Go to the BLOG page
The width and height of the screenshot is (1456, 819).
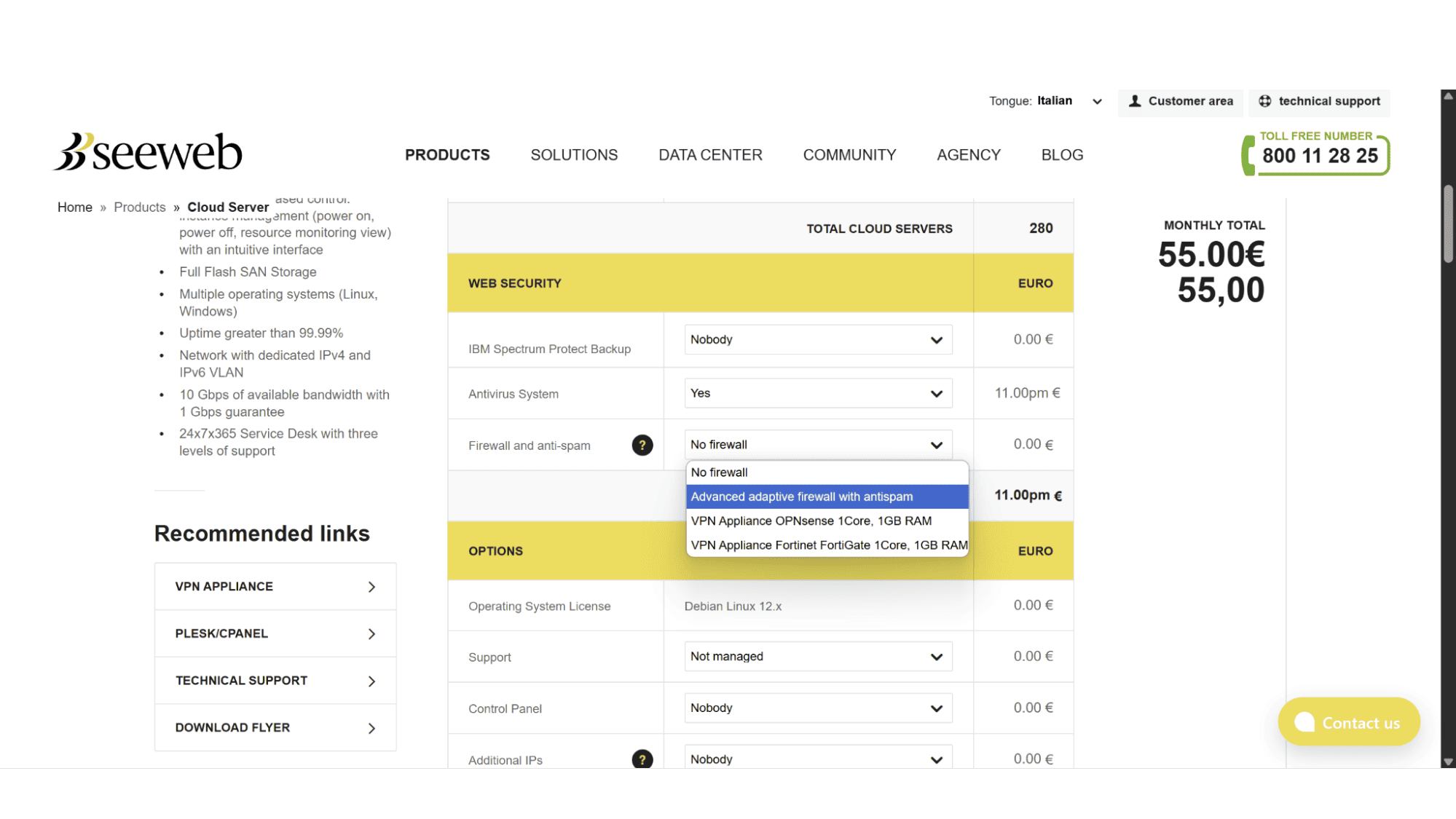[x=1062, y=155]
